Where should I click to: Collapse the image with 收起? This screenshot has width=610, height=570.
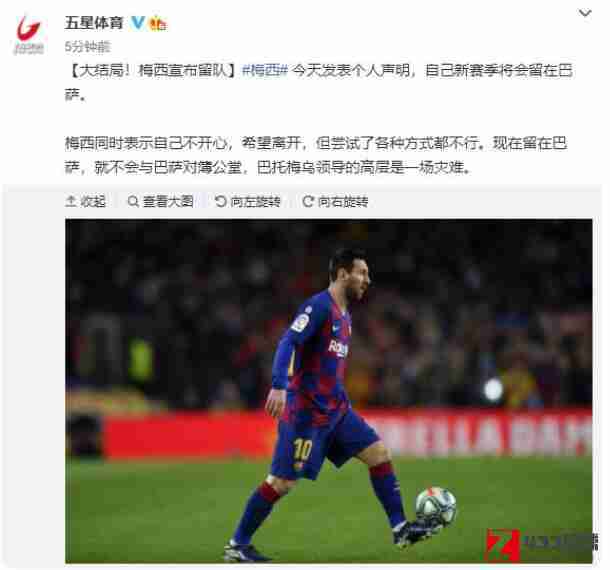(x=85, y=201)
